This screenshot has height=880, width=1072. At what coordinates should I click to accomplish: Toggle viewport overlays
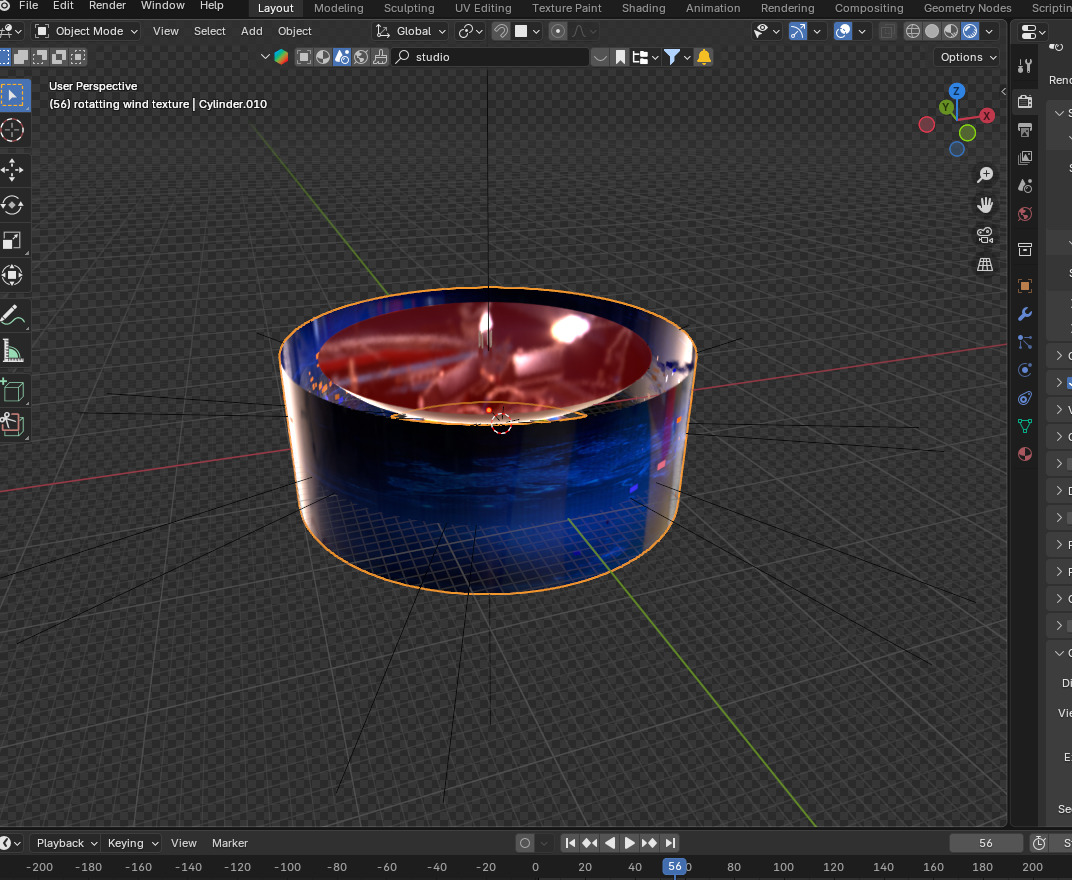(x=844, y=31)
